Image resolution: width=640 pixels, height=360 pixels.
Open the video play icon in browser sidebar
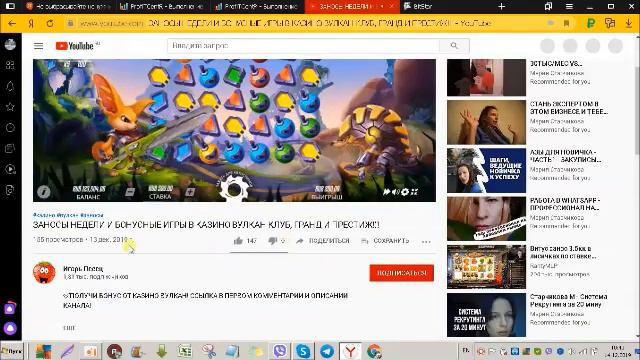[10, 169]
